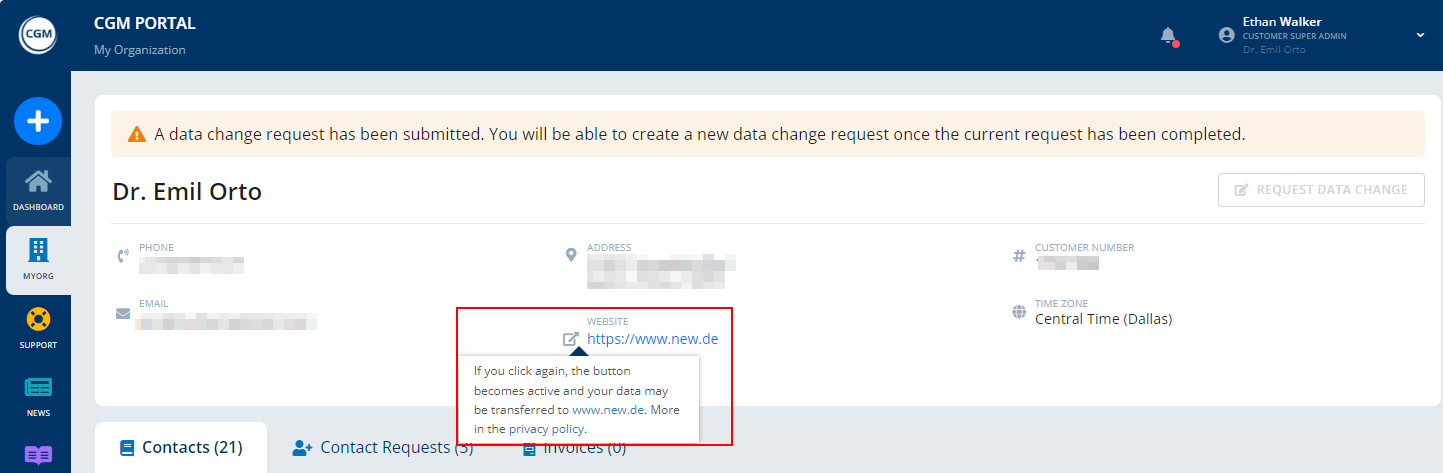
Task: Click www.new.de link in tooltip
Action: pos(609,410)
